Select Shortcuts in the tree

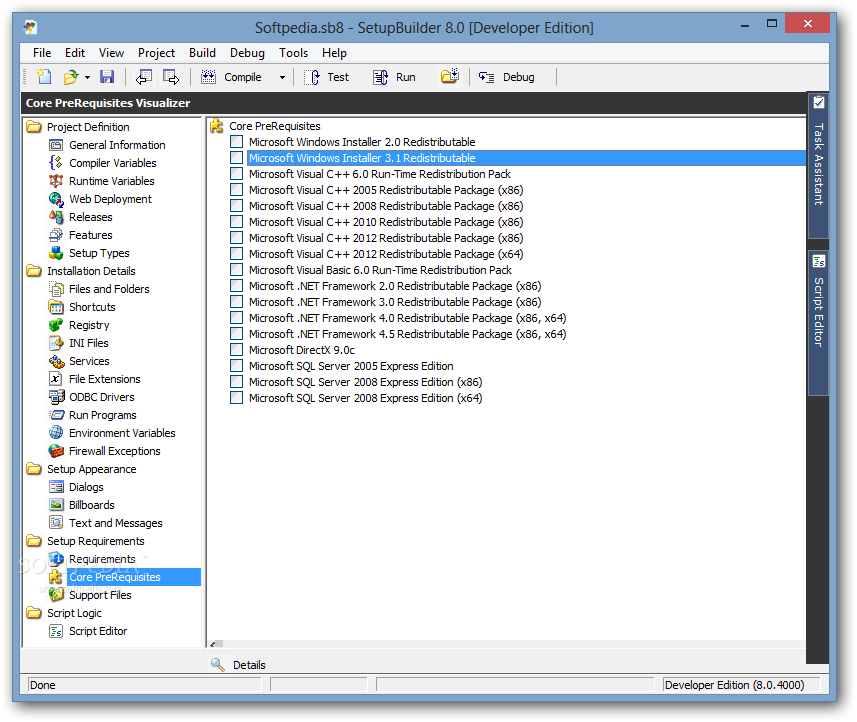tap(92, 307)
